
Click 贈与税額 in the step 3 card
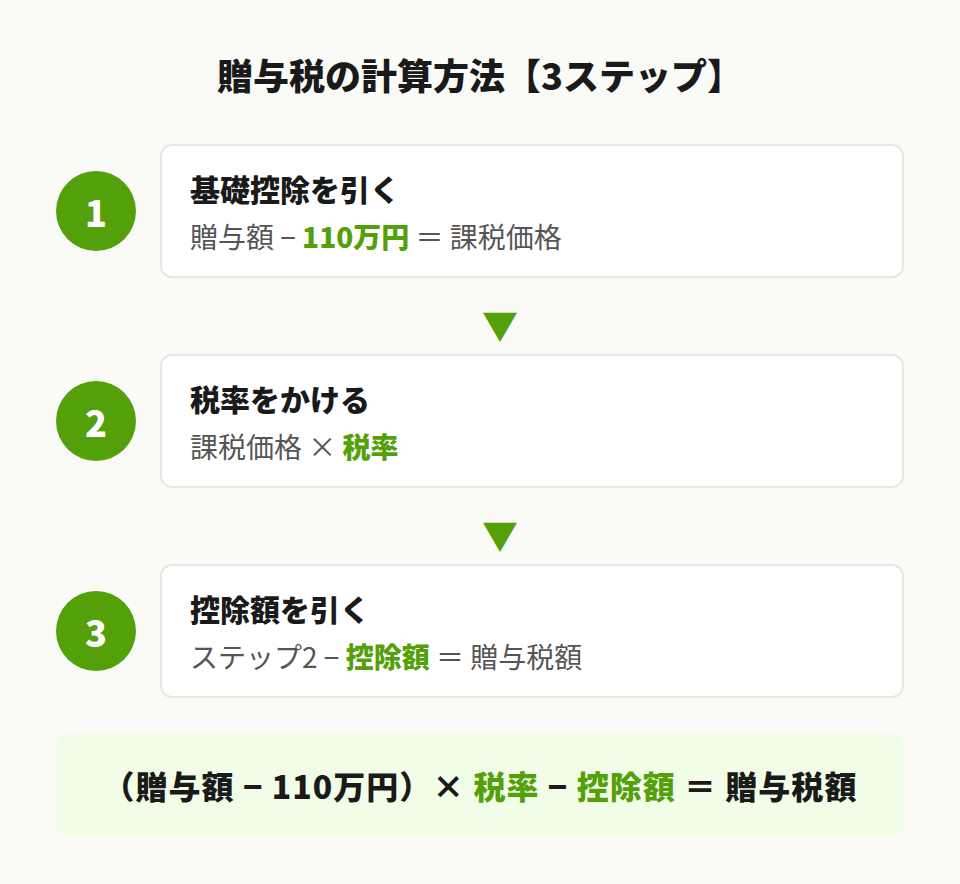pos(526,658)
